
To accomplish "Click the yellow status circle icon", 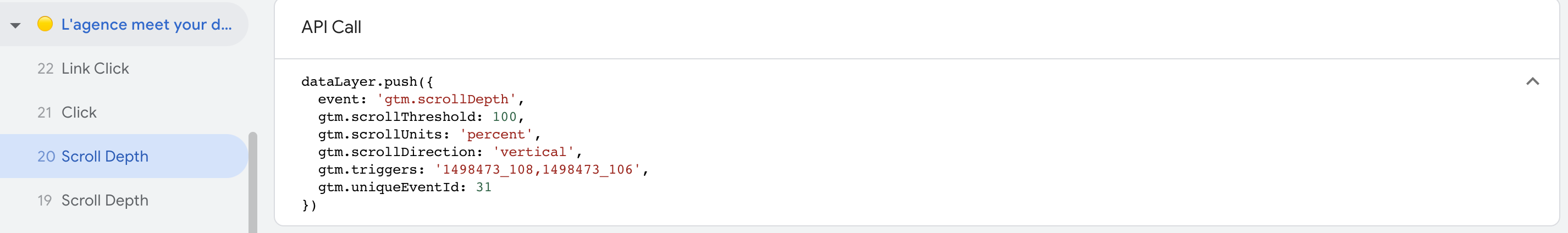I will click(x=45, y=24).
